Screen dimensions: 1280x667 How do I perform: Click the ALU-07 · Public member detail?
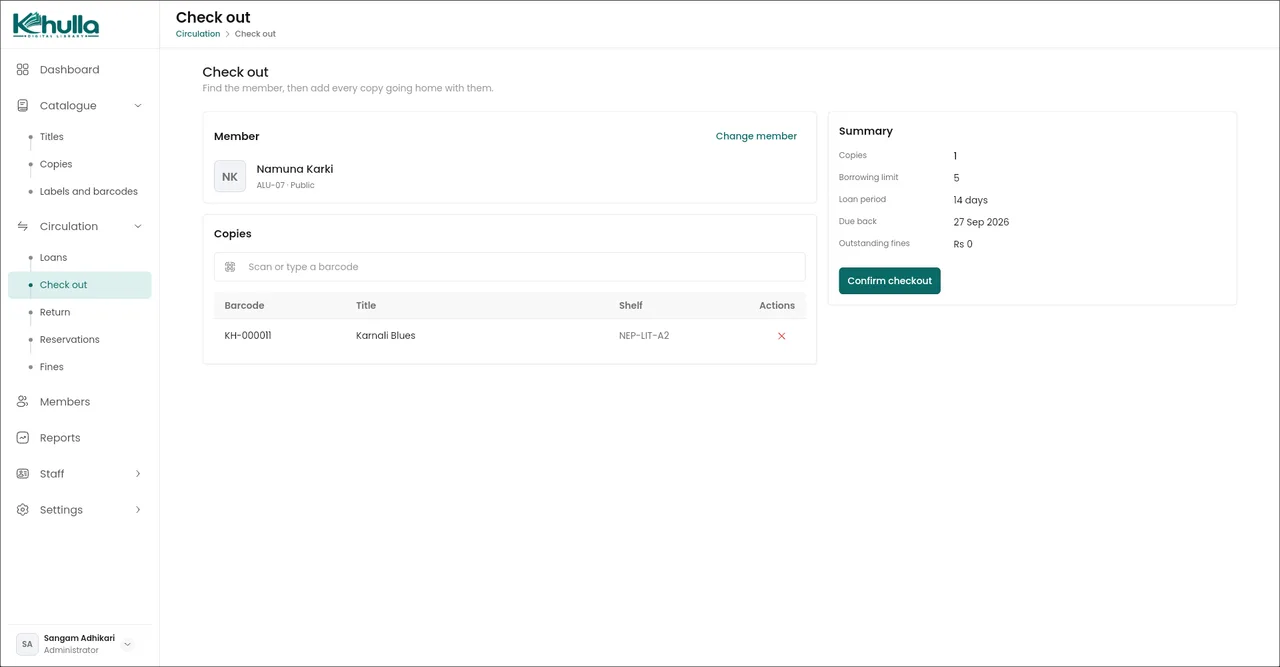click(286, 185)
